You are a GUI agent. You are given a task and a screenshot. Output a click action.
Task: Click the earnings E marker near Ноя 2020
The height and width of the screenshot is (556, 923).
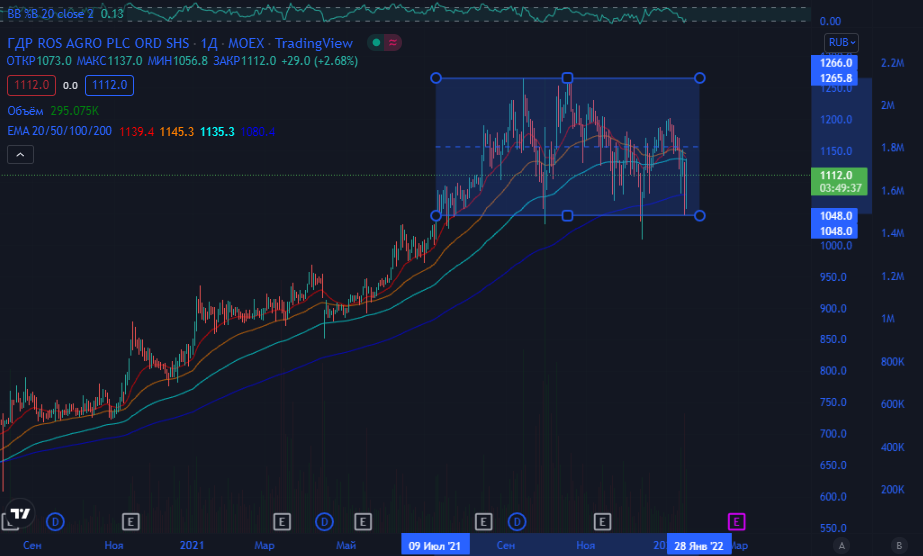click(131, 521)
